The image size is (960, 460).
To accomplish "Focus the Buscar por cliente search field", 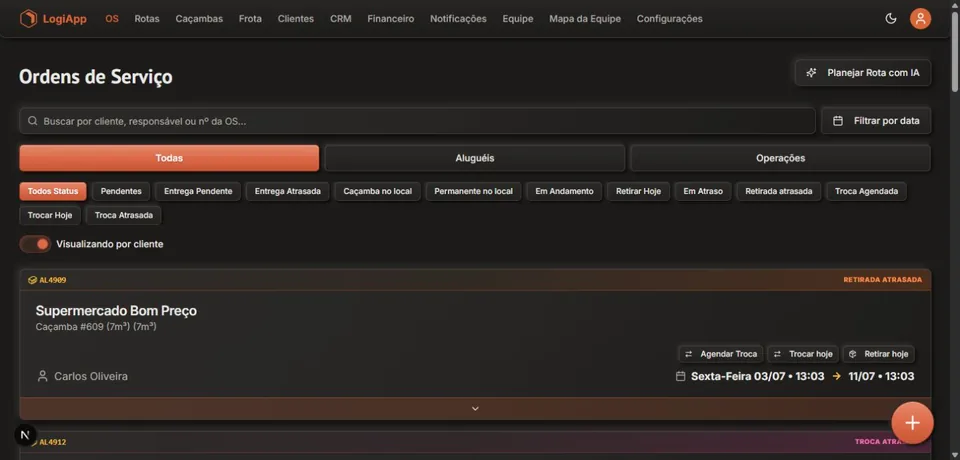I will pyautogui.click(x=418, y=121).
